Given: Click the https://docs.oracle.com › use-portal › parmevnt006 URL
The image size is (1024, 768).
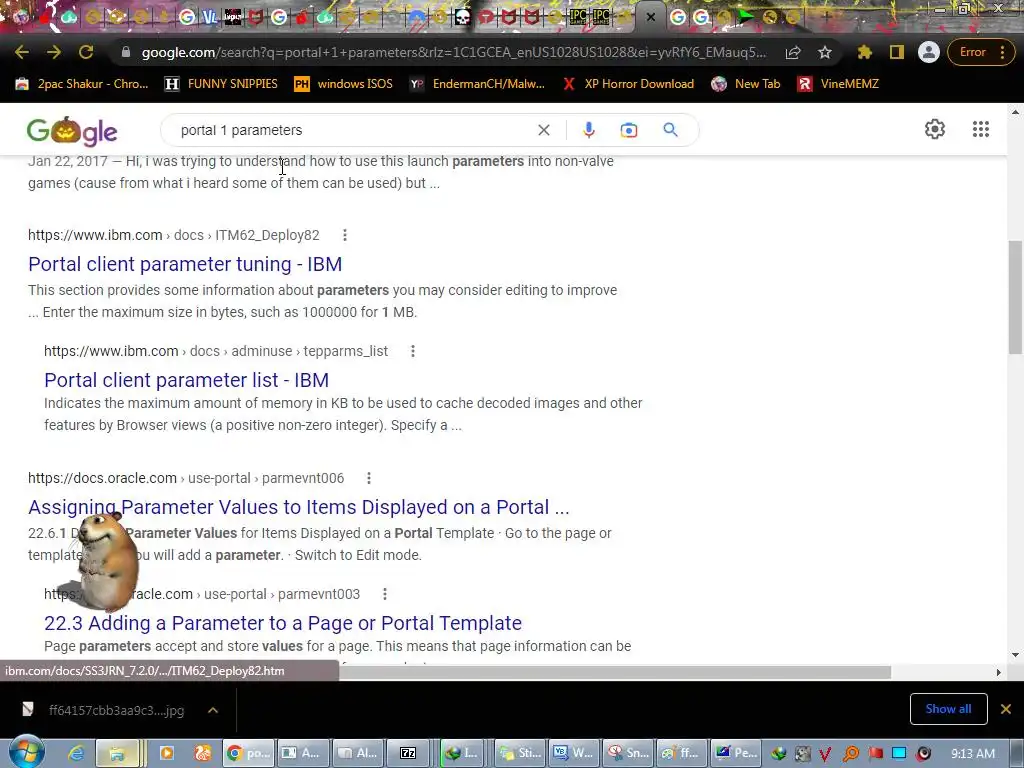Looking at the screenshot, I should (x=186, y=478).
